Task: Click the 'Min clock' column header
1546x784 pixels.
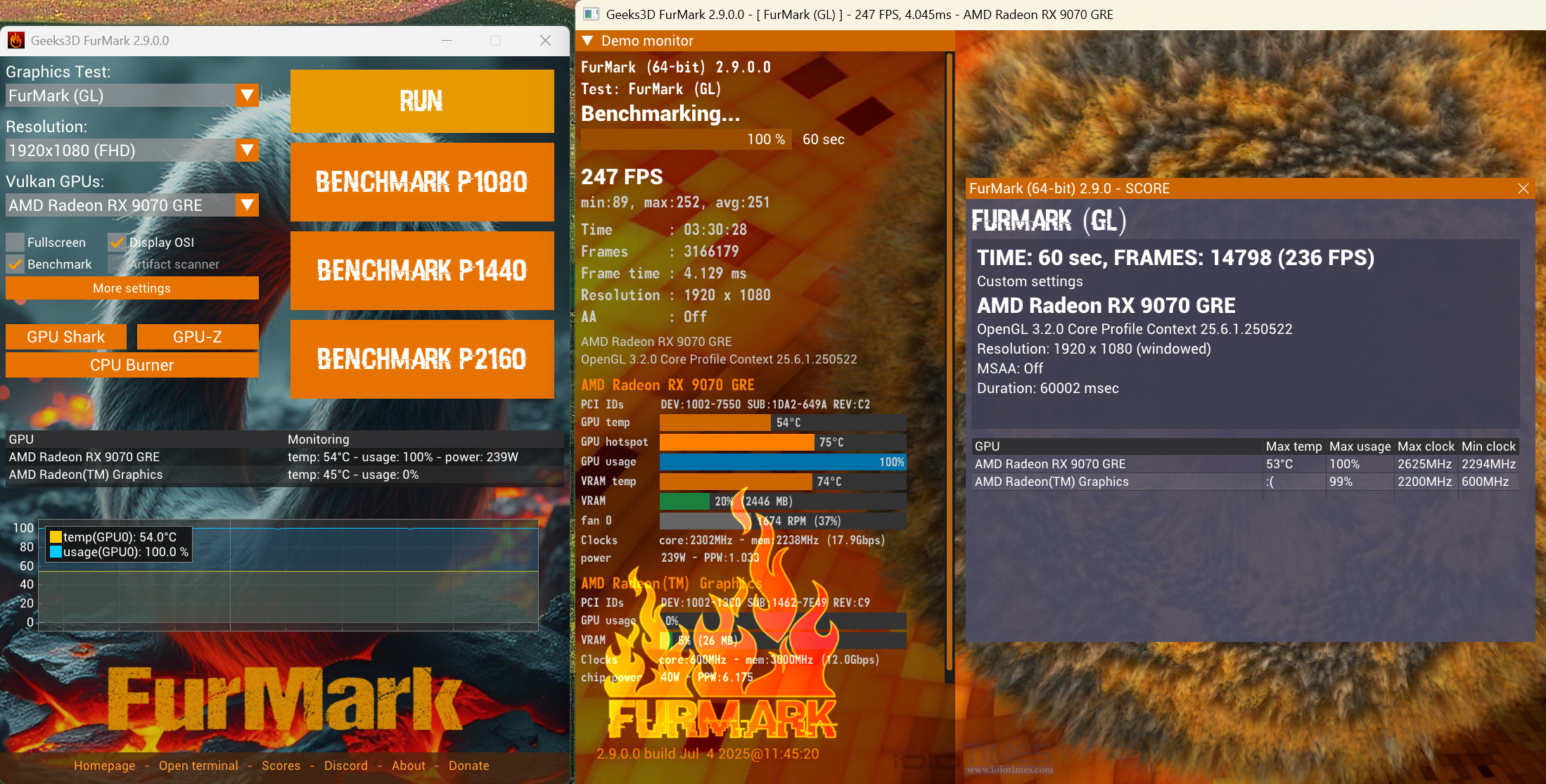Action: coord(1488,446)
